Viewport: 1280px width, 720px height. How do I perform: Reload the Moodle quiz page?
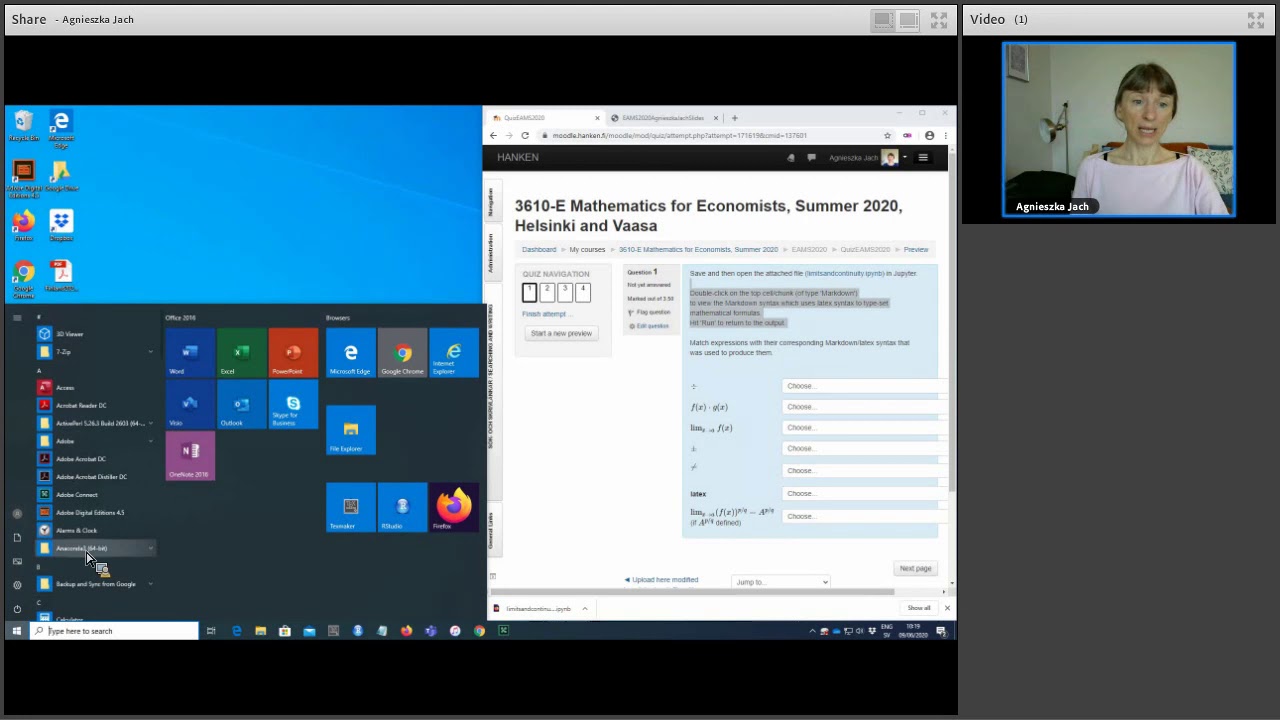525,136
